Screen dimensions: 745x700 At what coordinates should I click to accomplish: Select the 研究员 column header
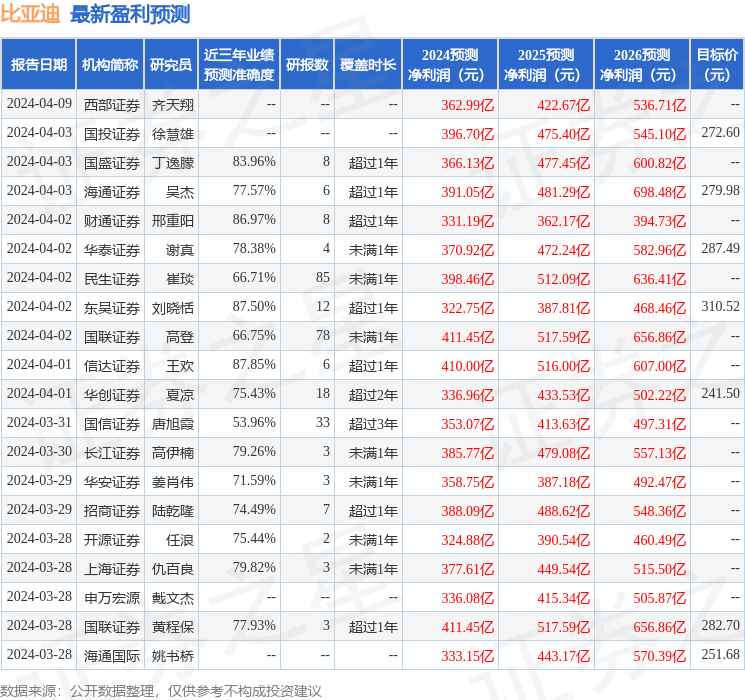point(171,65)
